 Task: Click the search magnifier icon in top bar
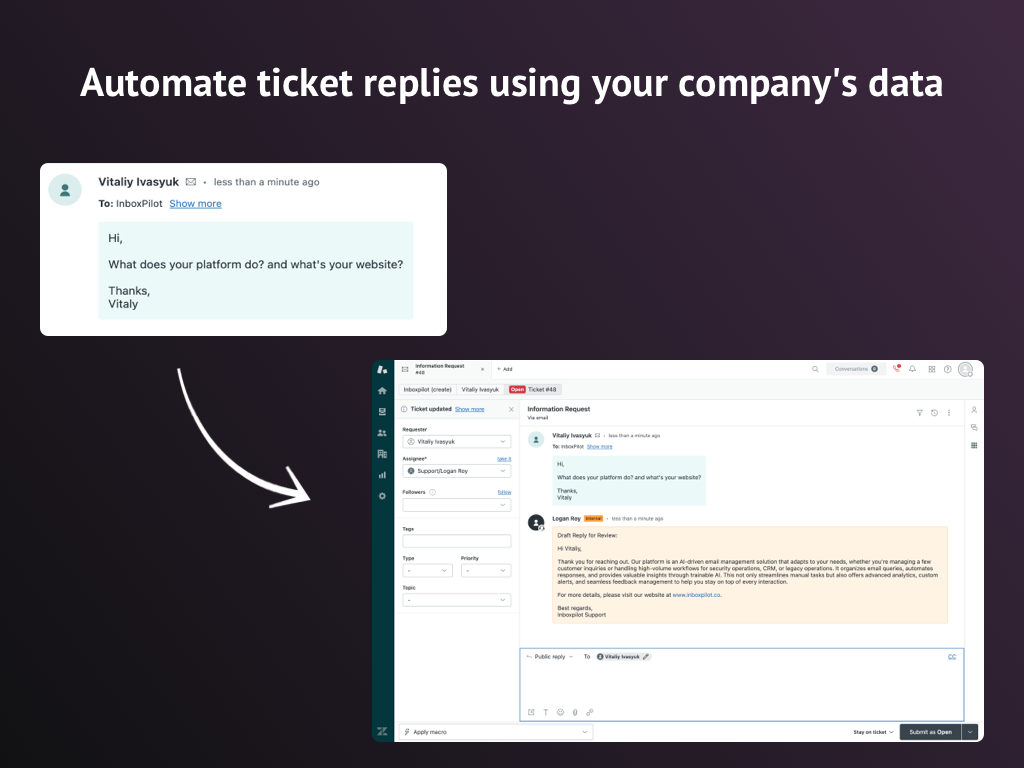click(815, 369)
